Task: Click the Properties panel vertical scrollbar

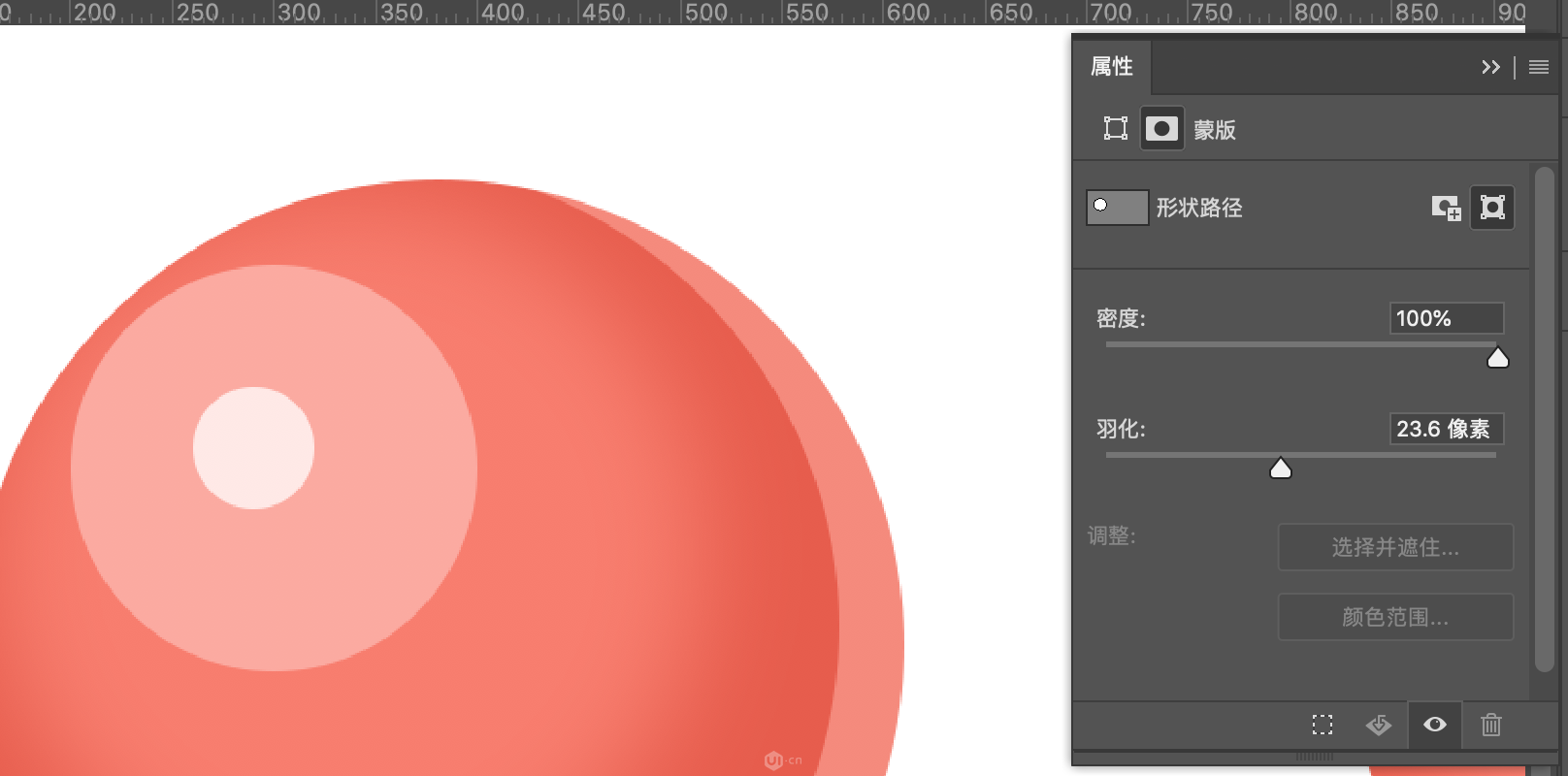Action: point(1545,419)
